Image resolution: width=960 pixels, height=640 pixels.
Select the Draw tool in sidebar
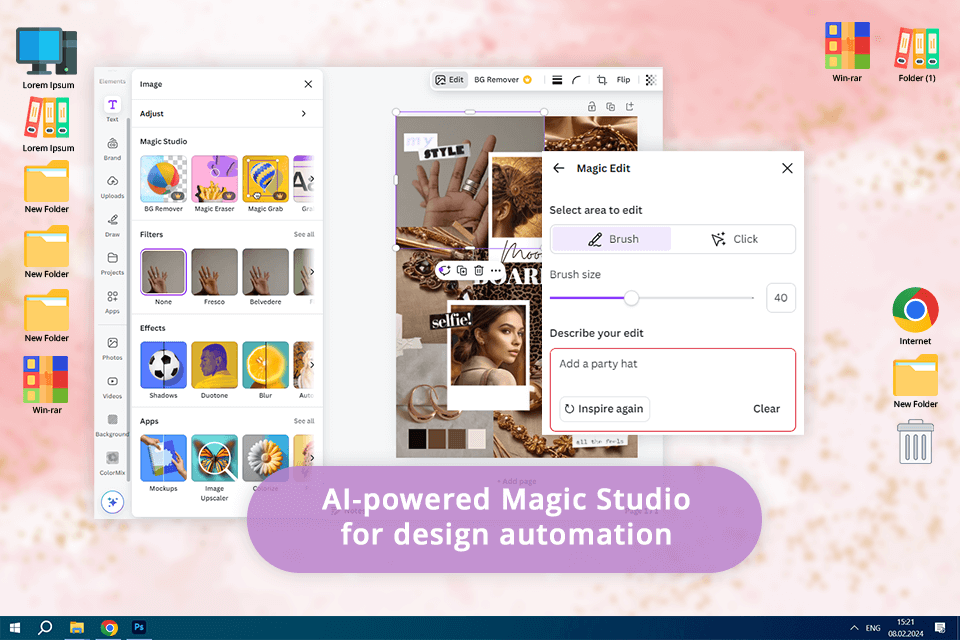point(112,225)
